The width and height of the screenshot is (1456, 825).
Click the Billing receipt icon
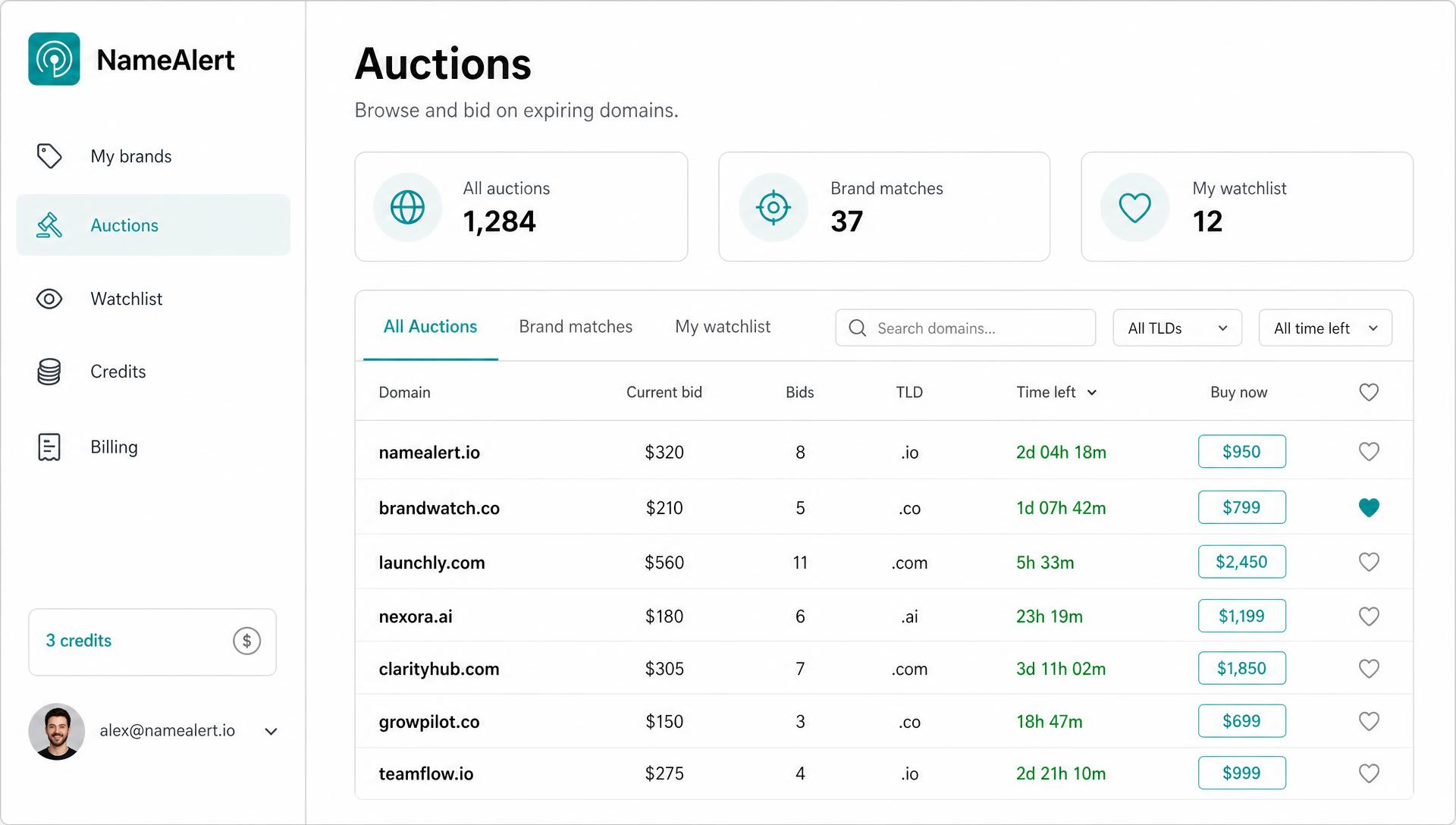(49, 447)
